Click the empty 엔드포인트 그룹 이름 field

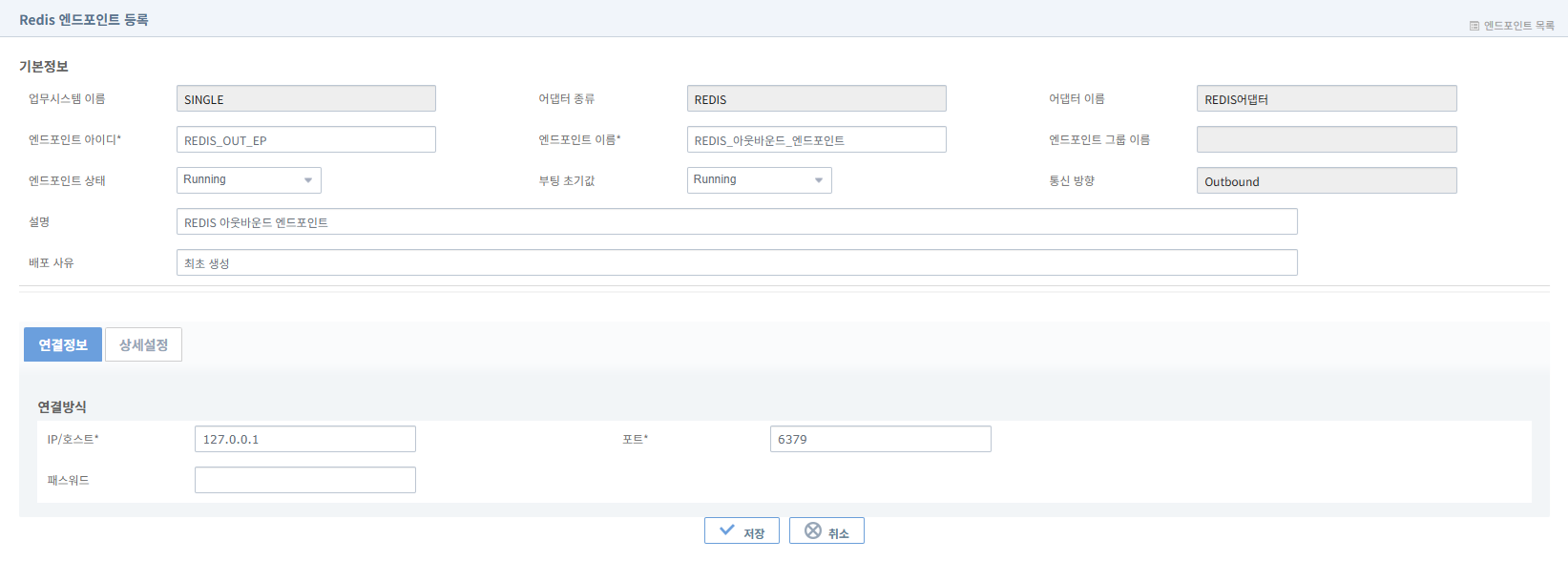click(1327, 139)
